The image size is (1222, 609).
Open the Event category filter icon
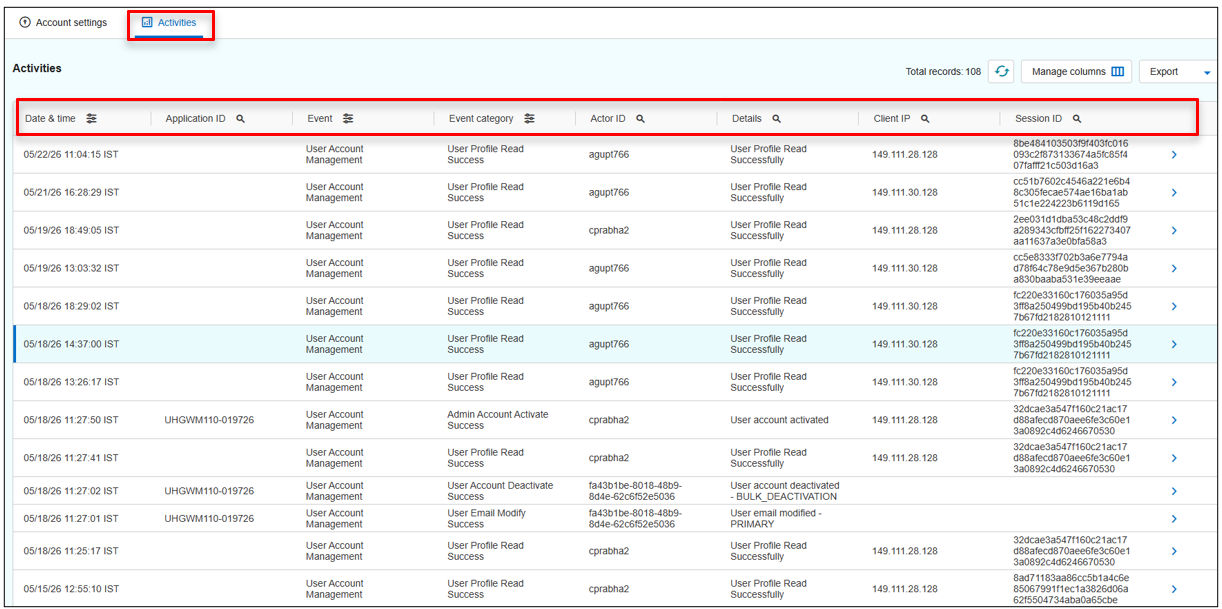529,118
